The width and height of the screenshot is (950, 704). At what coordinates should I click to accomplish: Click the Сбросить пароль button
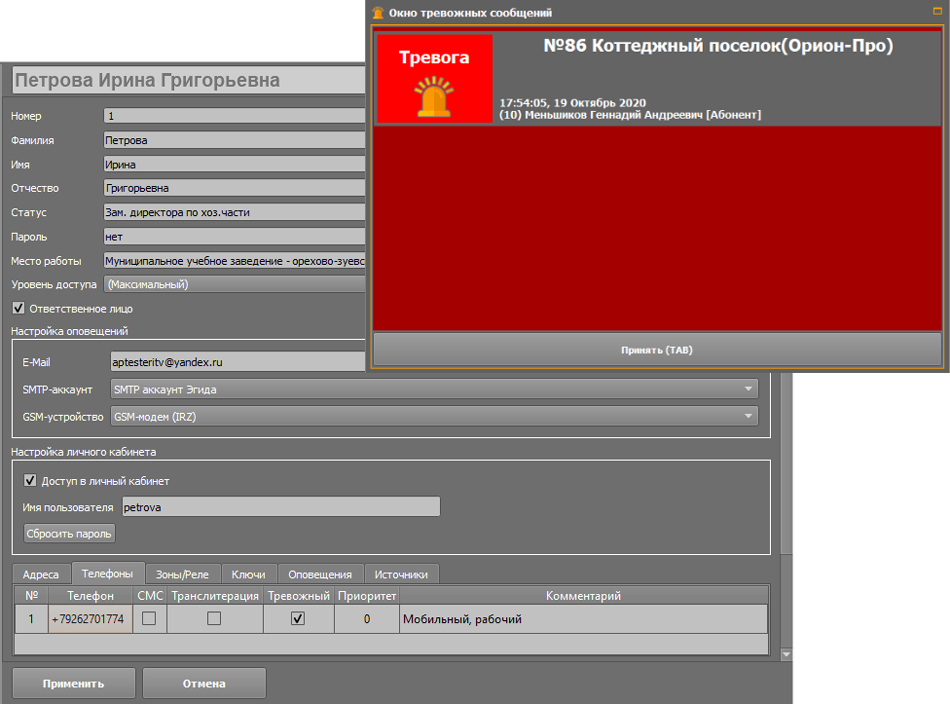pyautogui.click(x=70, y=534)
